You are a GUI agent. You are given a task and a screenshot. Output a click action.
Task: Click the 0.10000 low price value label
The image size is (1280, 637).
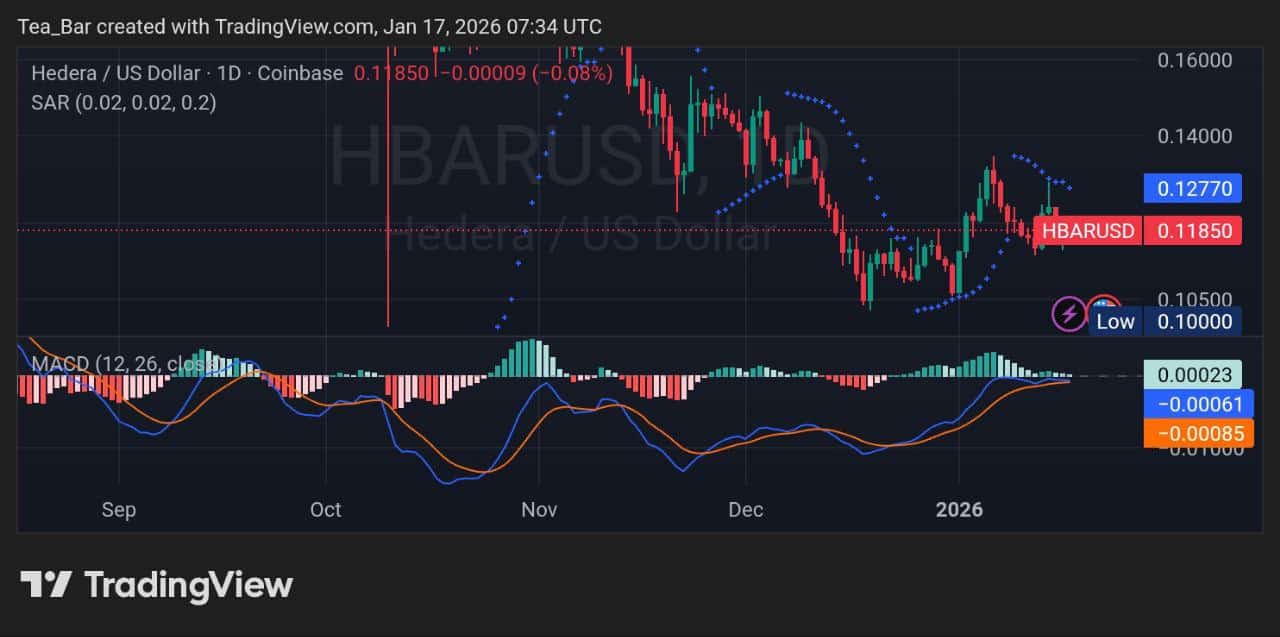1193,321
